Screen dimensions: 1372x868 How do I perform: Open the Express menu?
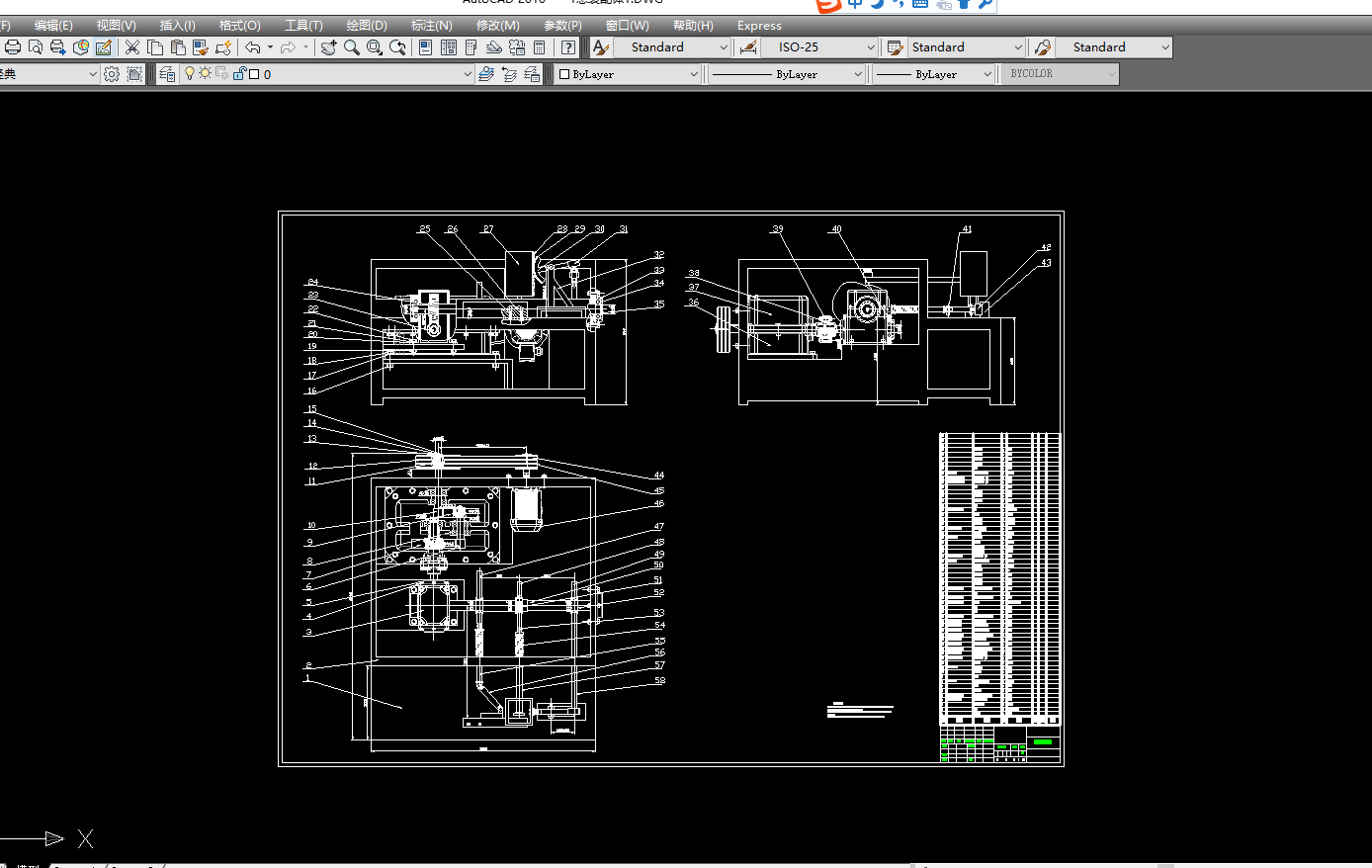(759, 26)
